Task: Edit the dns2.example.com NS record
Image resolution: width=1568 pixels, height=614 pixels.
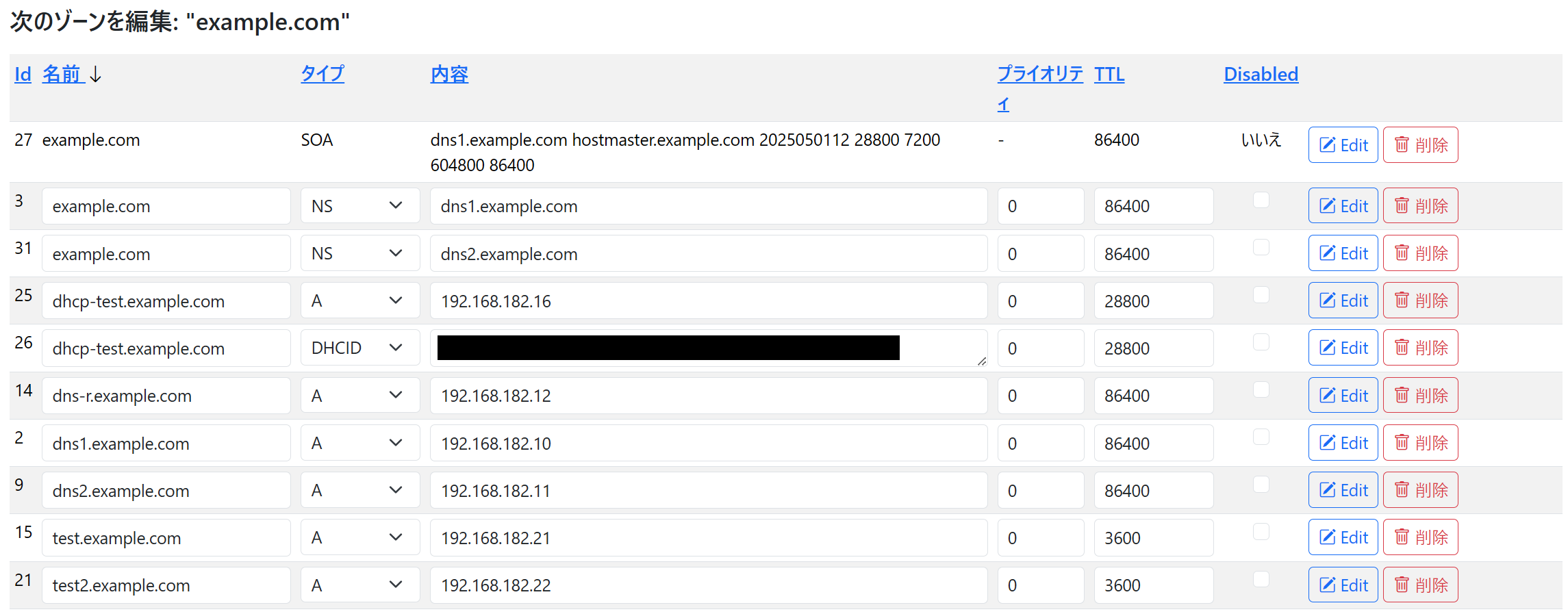Action: [x=1343, y=253]
